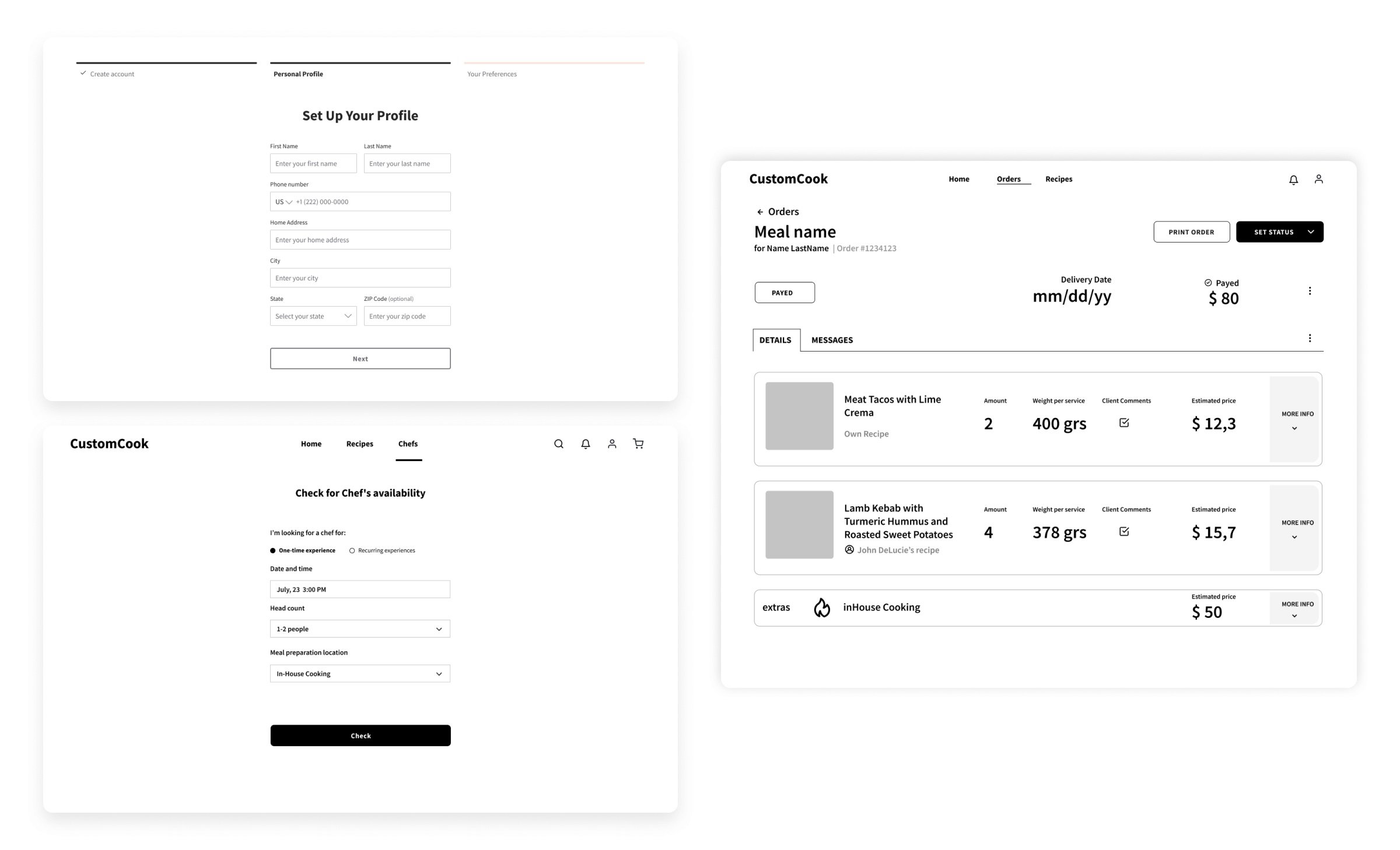This screenshot has width=1400, height=850.
Task: Click the print order icon button
Action: 1191,232
